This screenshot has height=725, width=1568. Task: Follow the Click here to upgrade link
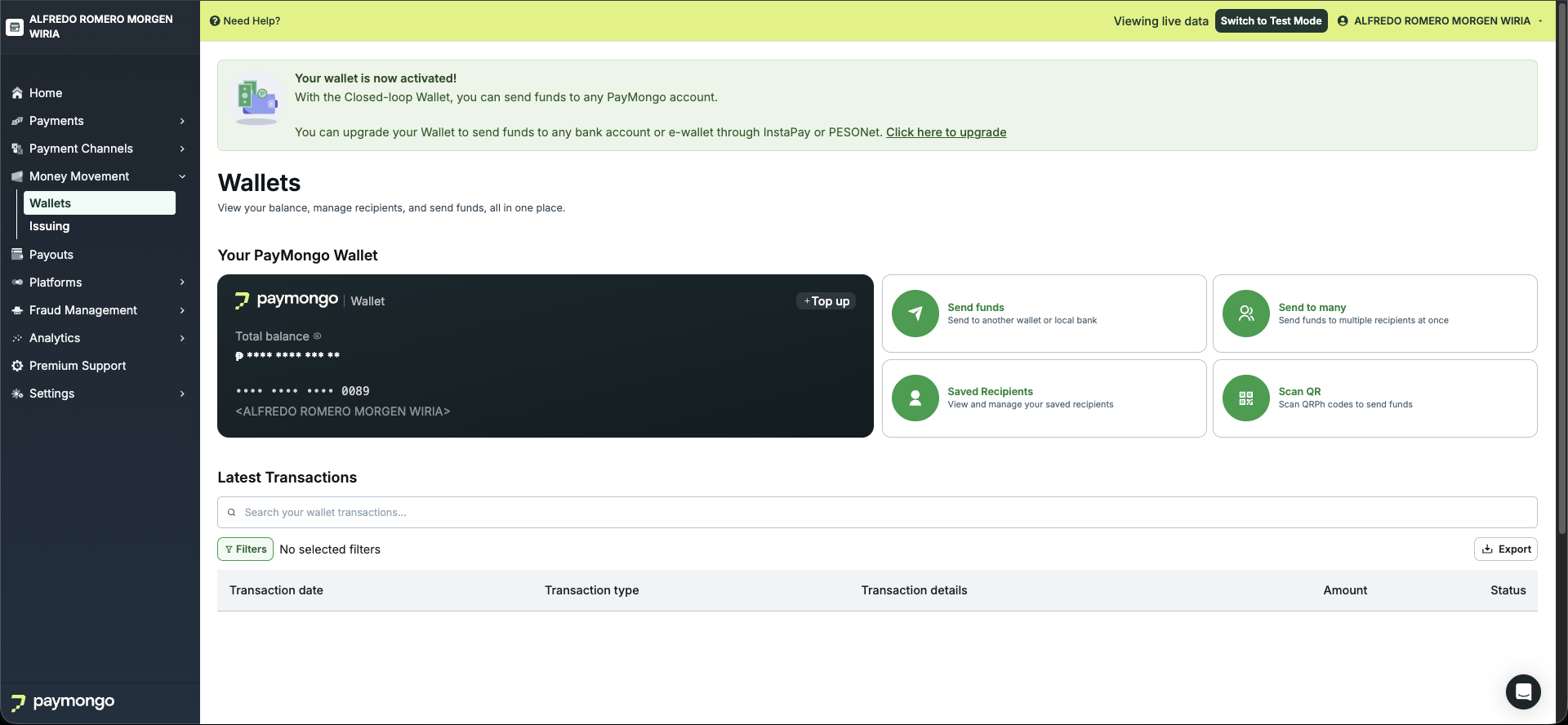[946, 132]
